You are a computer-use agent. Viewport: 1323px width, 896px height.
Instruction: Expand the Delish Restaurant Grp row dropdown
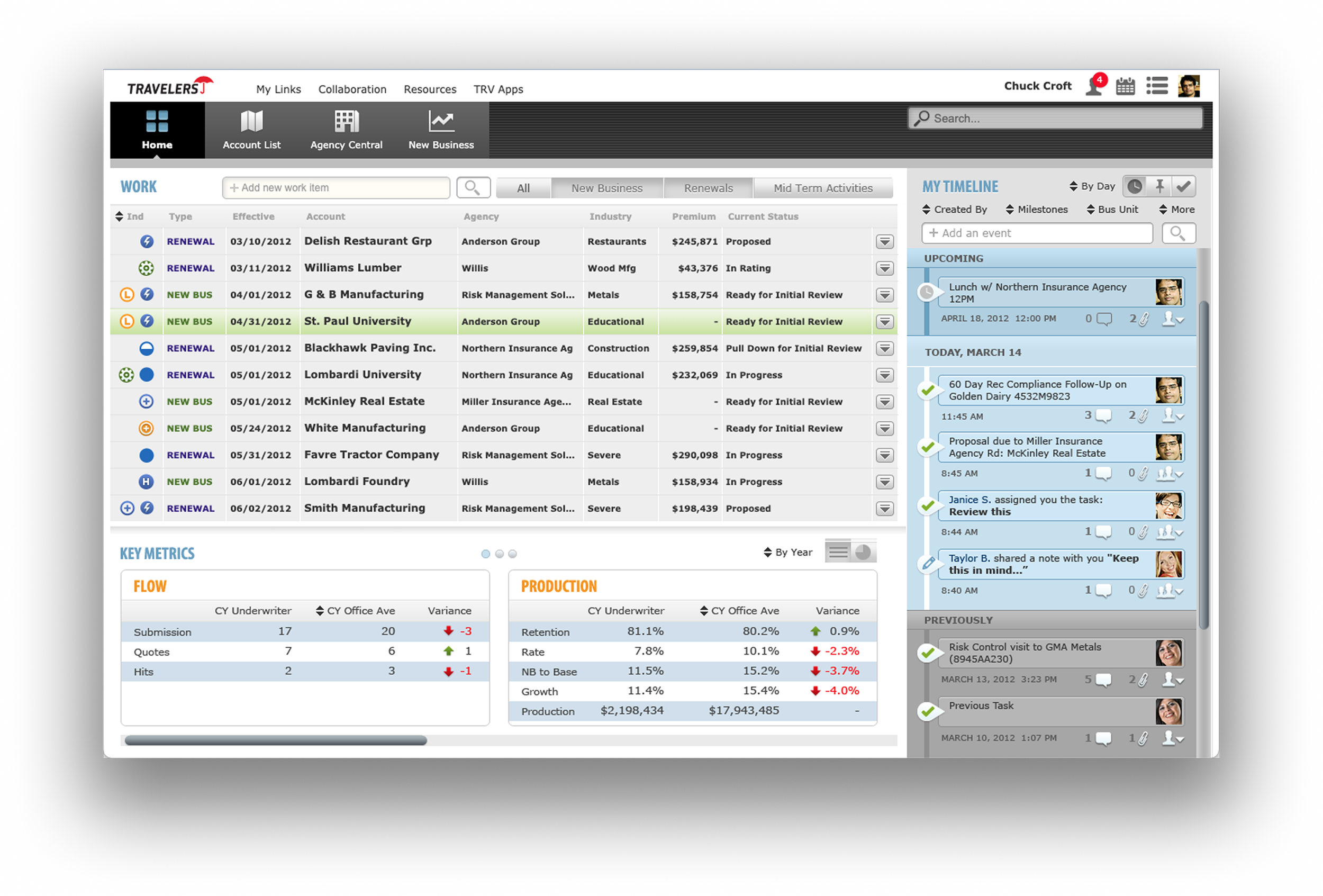pos(884,241)
